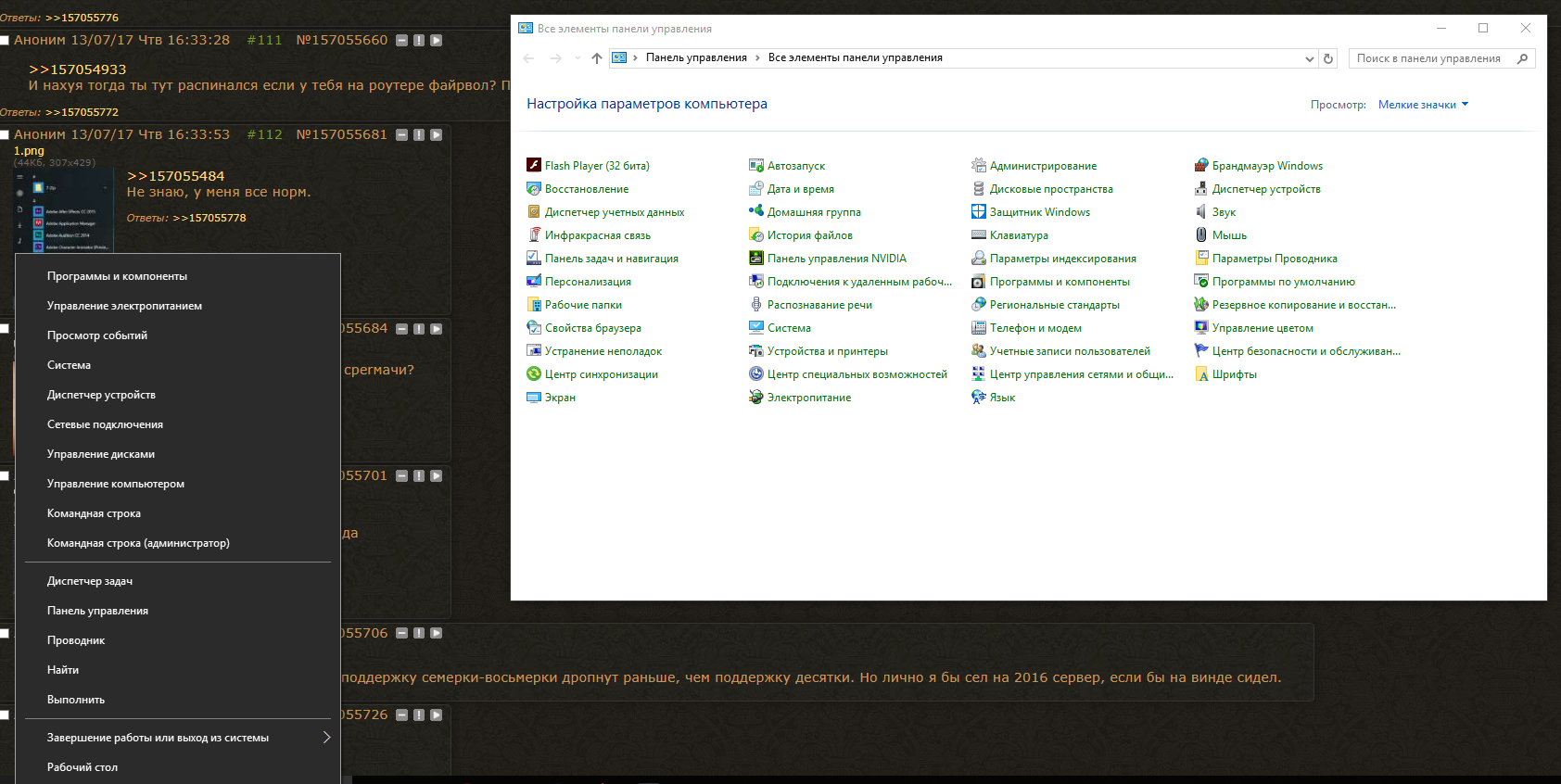Open Персонализация icon in control panel
This screenshot has width=1561, height=784.
click(534, 282)
